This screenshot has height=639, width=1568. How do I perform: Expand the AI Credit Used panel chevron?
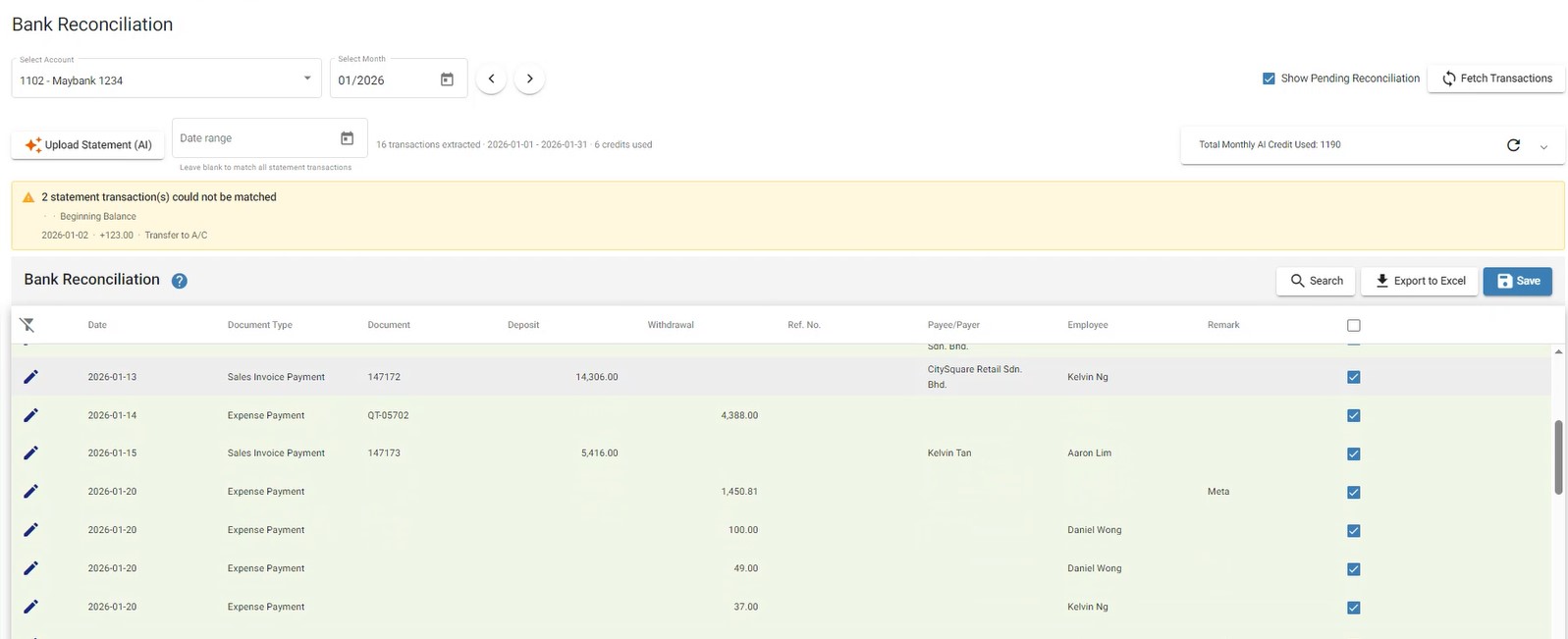pos(1543,146)
